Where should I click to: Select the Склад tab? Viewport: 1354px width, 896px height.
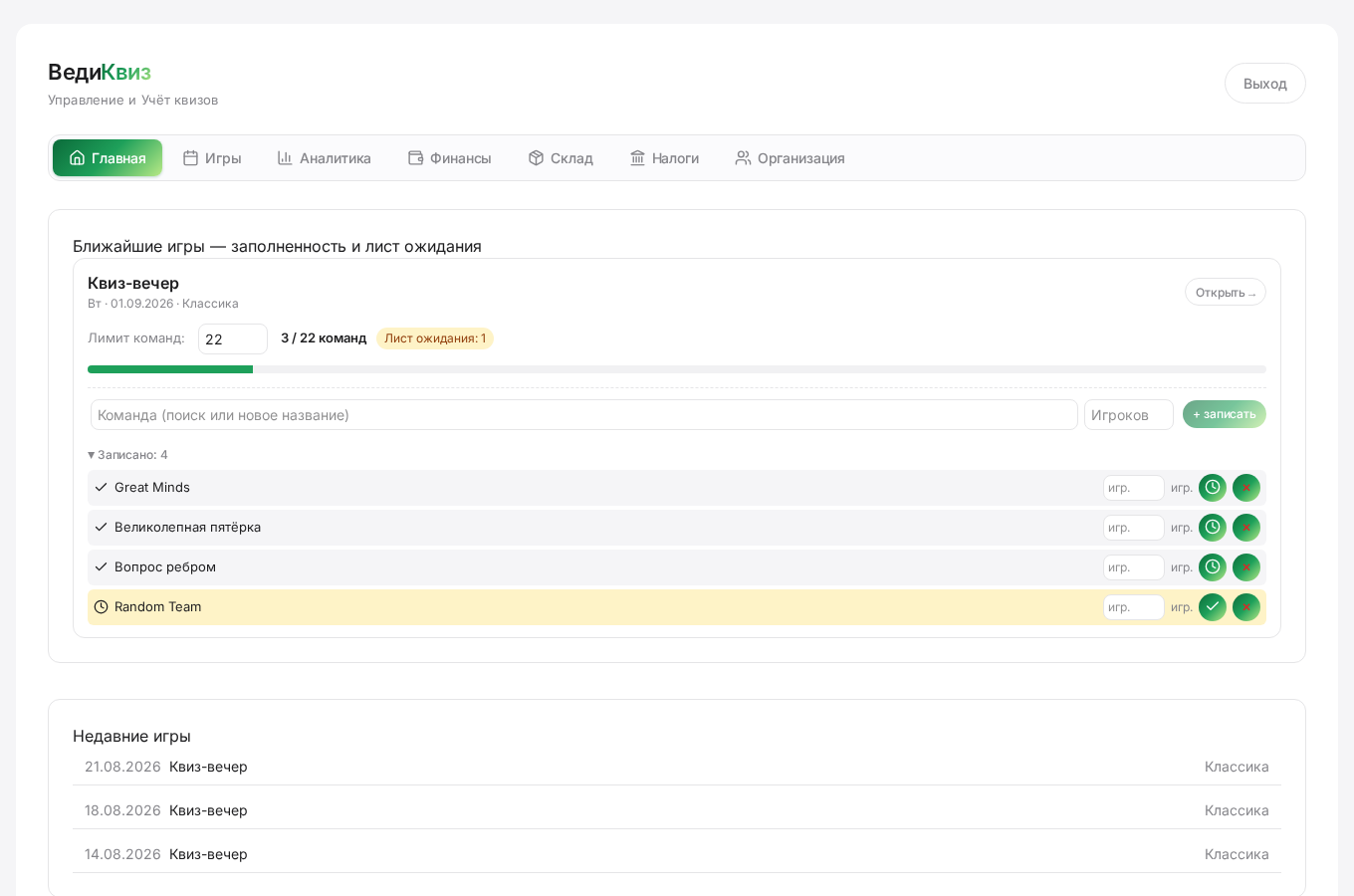(x=561, y=158)
